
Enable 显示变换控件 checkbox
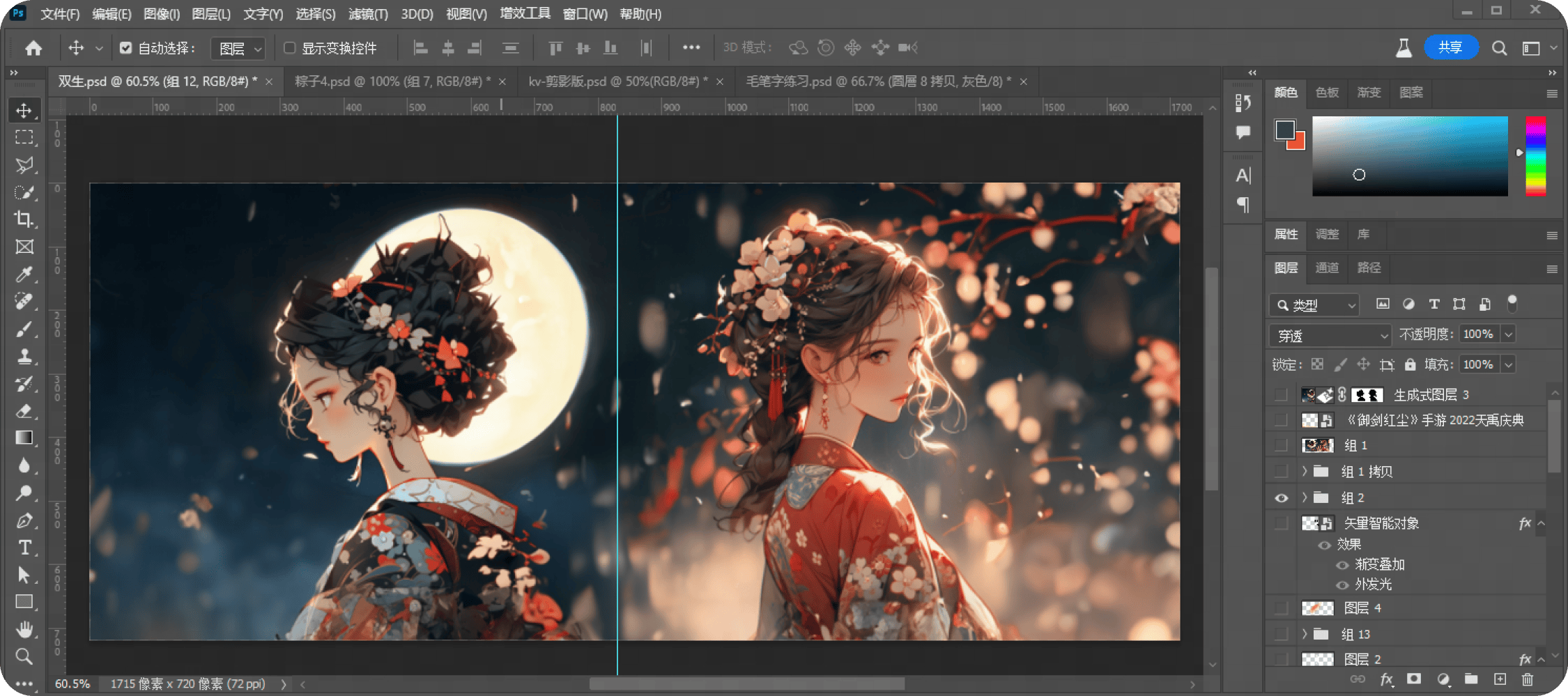point(289,48)
